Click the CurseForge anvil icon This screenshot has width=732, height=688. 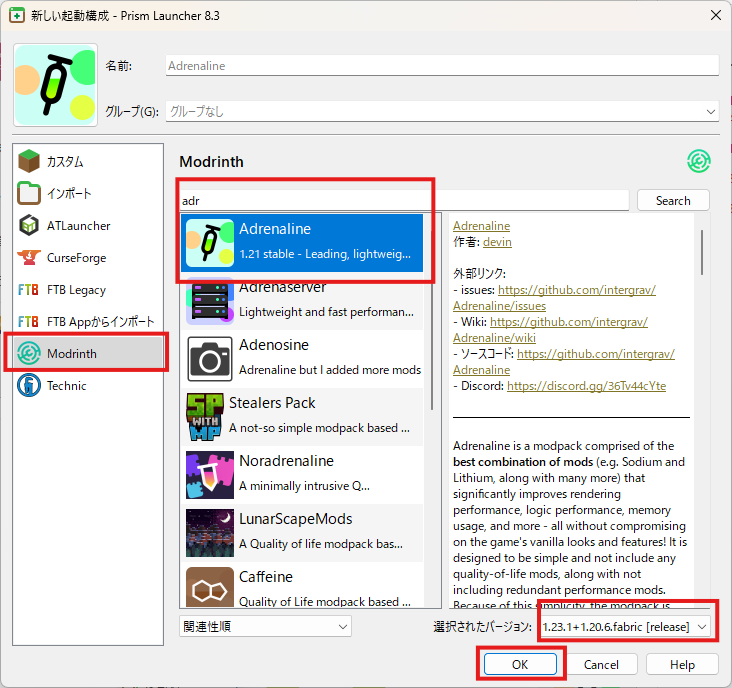29,258
